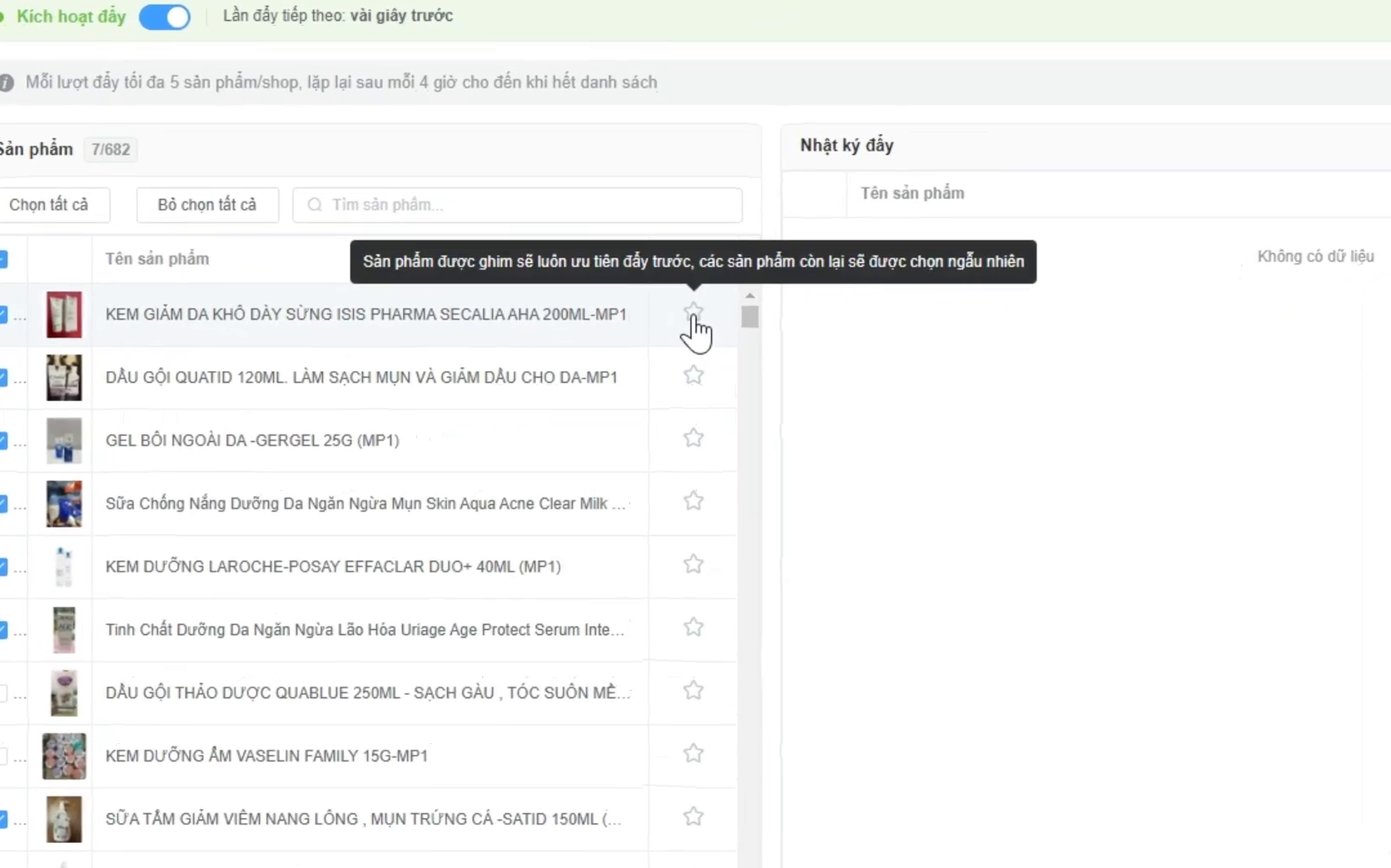Pin KEM DƯỠNG ẨM VASELIN FAMILY star
Viewport: 1391px width, 868px height.
pyautogui.click(x=693, y=753)
